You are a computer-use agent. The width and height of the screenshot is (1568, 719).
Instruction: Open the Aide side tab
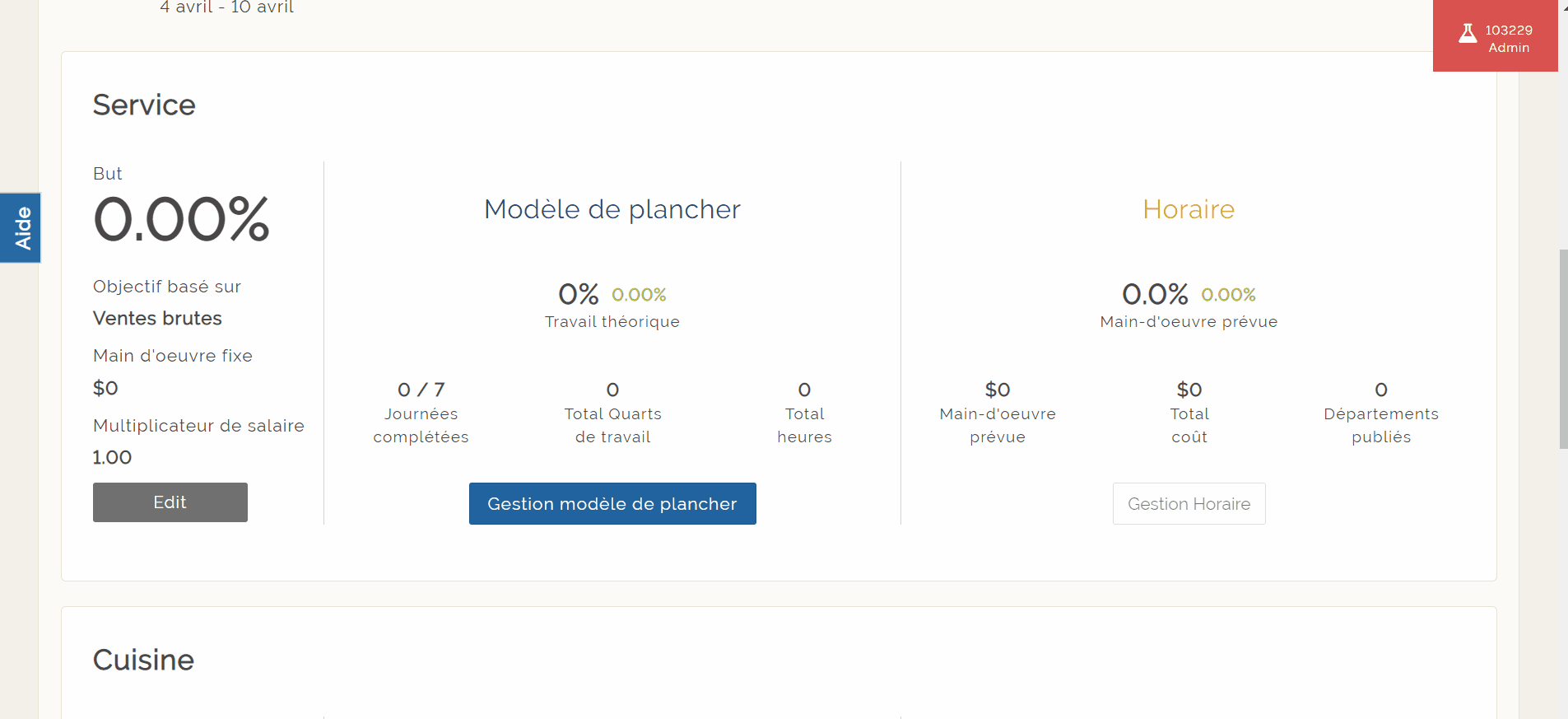tap(21, 228)
